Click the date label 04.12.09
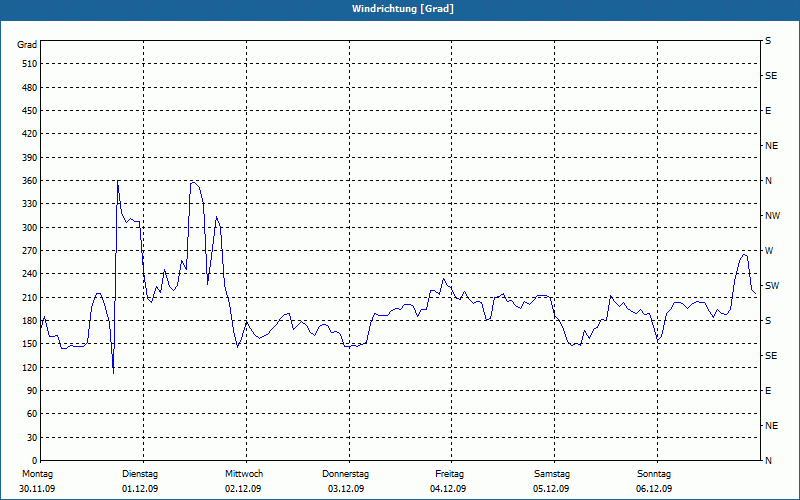 (448, 489)
